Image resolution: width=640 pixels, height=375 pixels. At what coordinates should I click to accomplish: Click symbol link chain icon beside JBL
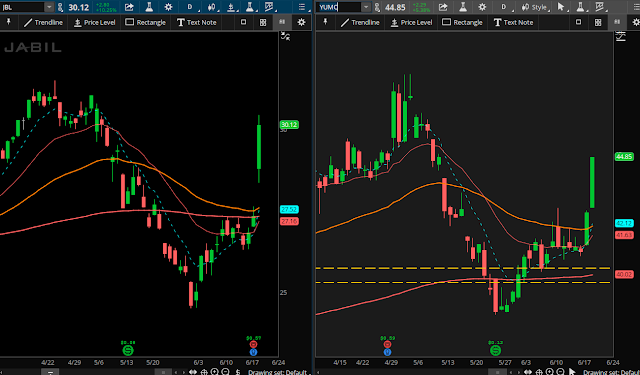(60, 7)
